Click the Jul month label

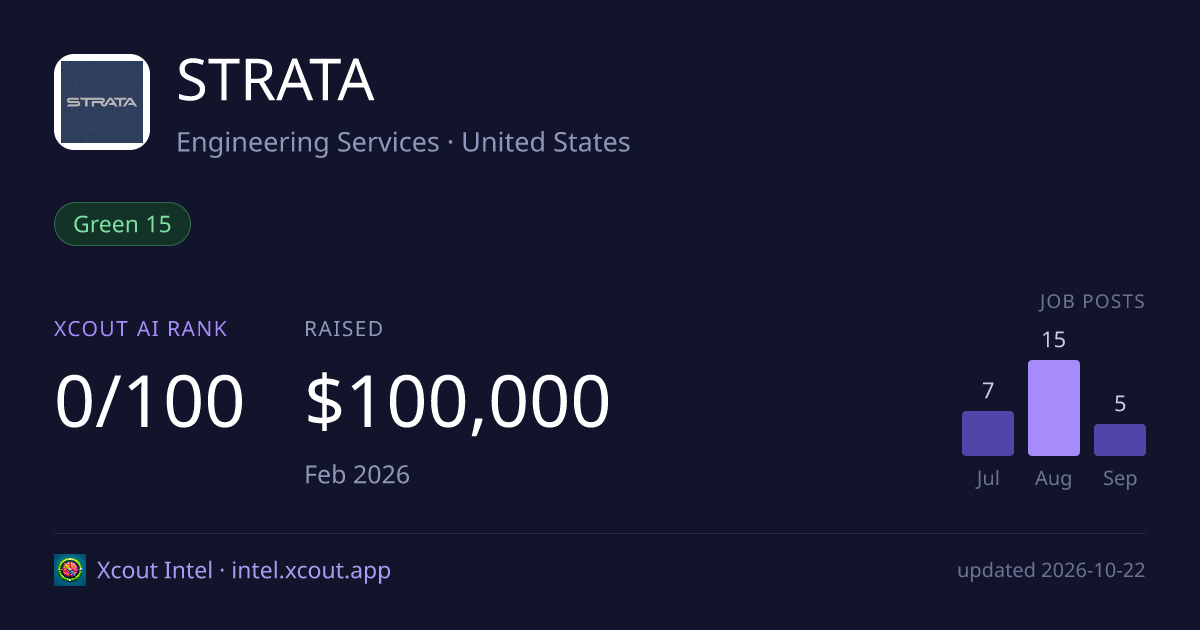pyautogui.click(x=988, y=479)
